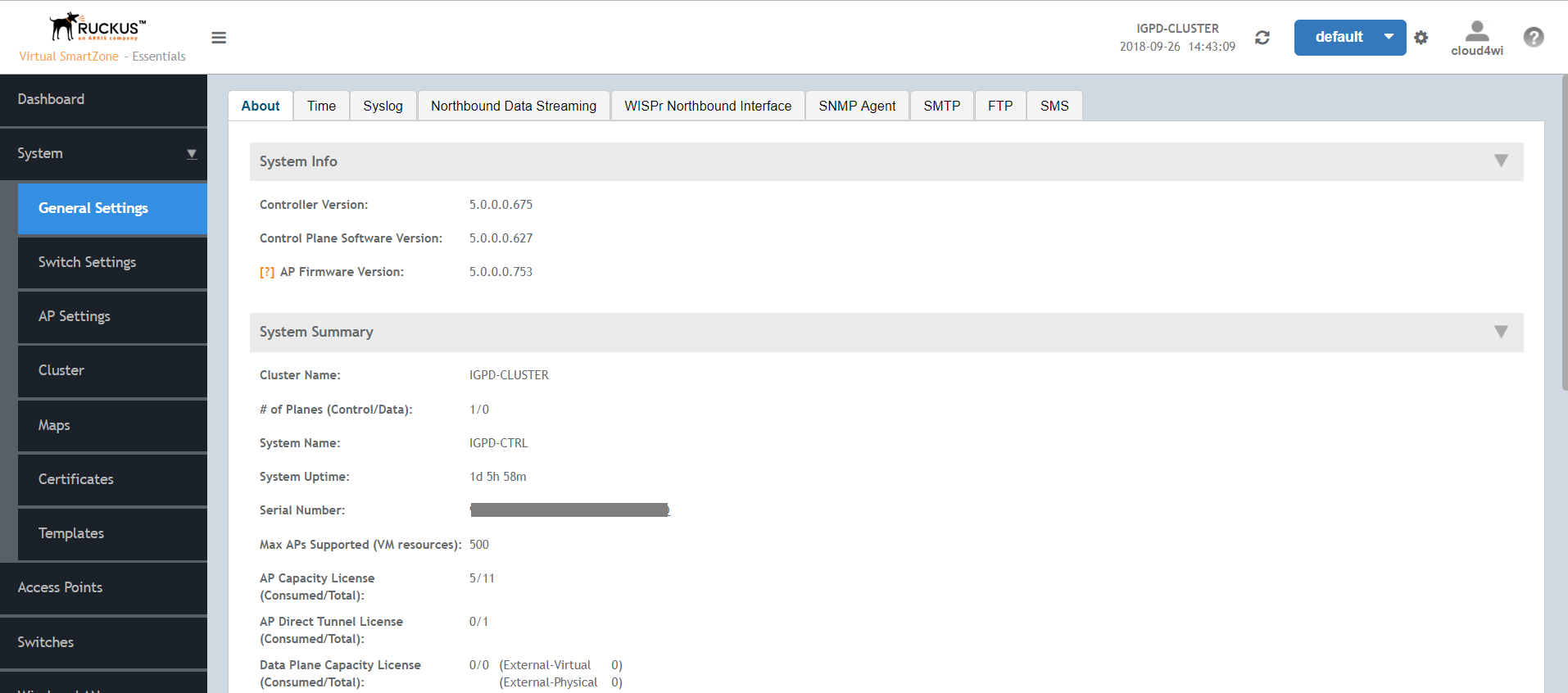Open the Northbound Data Streaming tab

514,106
